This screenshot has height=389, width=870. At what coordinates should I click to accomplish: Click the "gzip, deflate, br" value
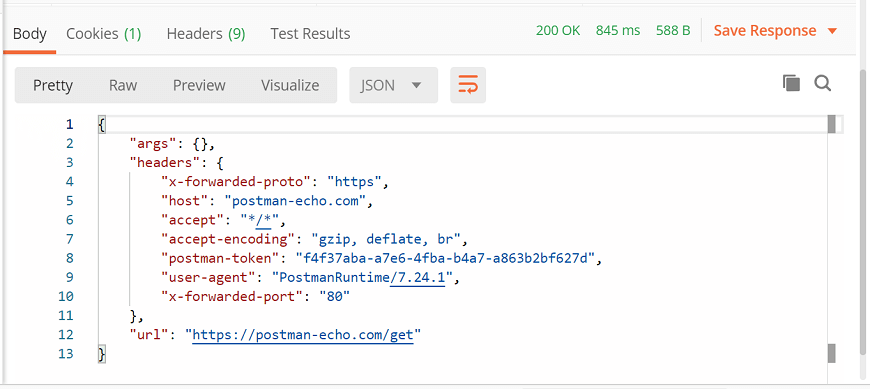tap(387, 239)
